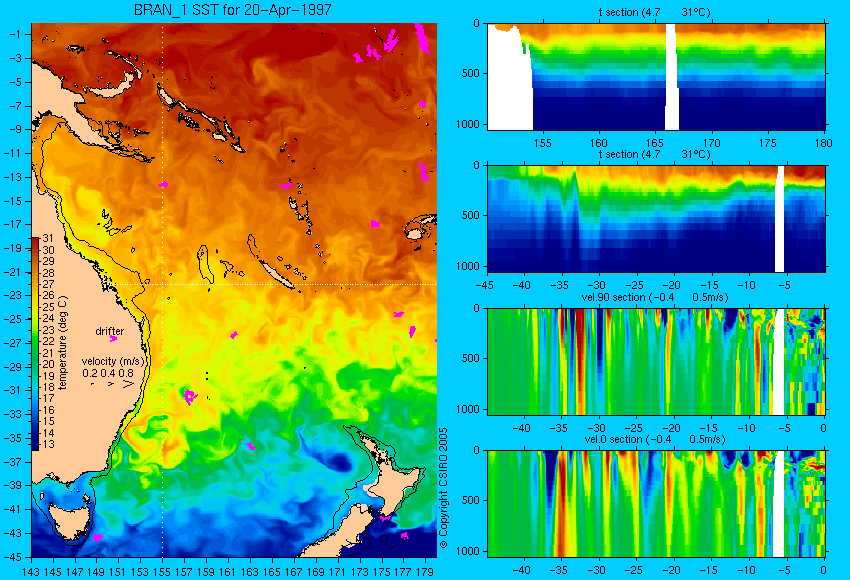850x580 pixels.
Task: Click the white data gap in the vel.0 section
Action: pos(778,504)
